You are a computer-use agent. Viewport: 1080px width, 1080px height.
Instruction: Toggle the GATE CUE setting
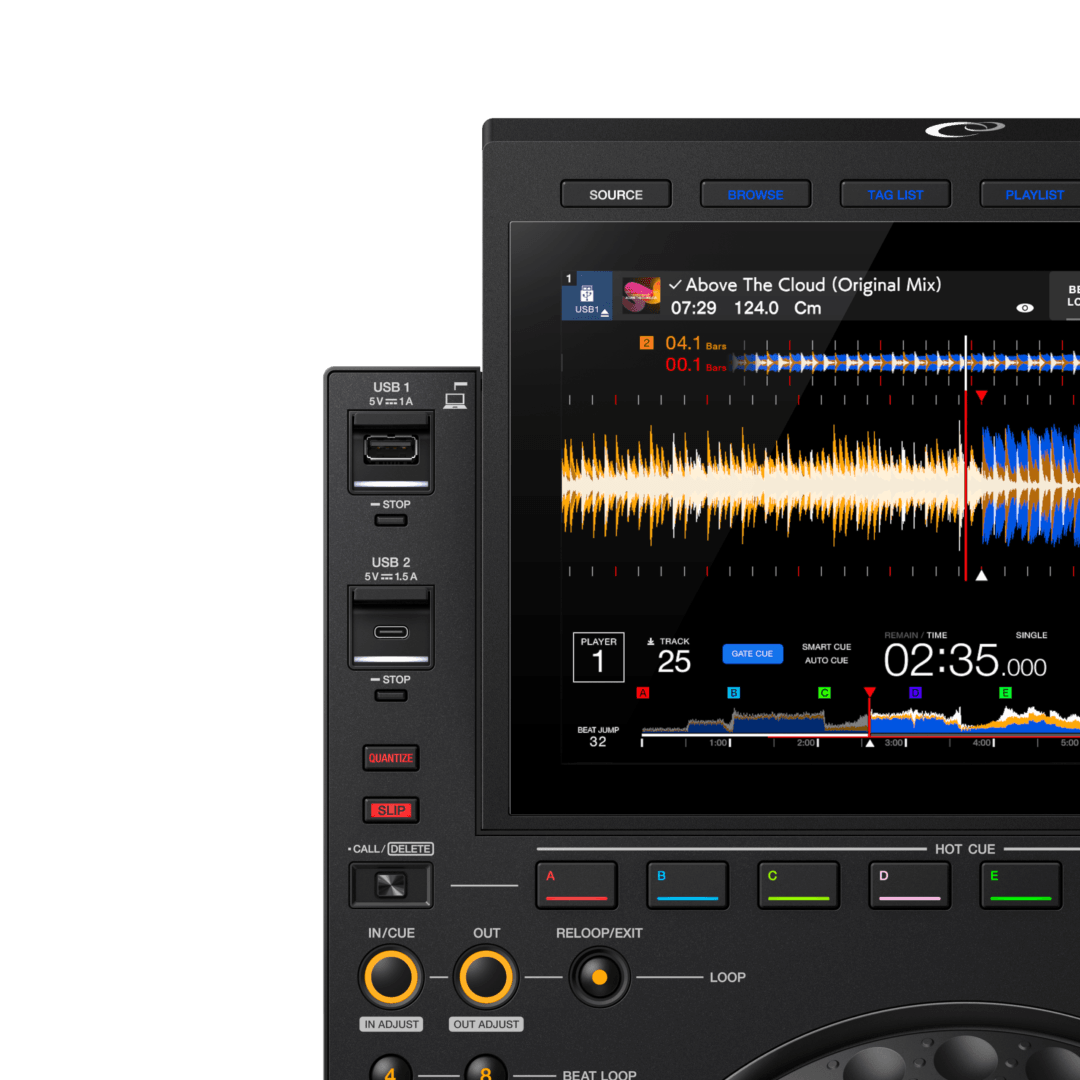pos(752,653)
